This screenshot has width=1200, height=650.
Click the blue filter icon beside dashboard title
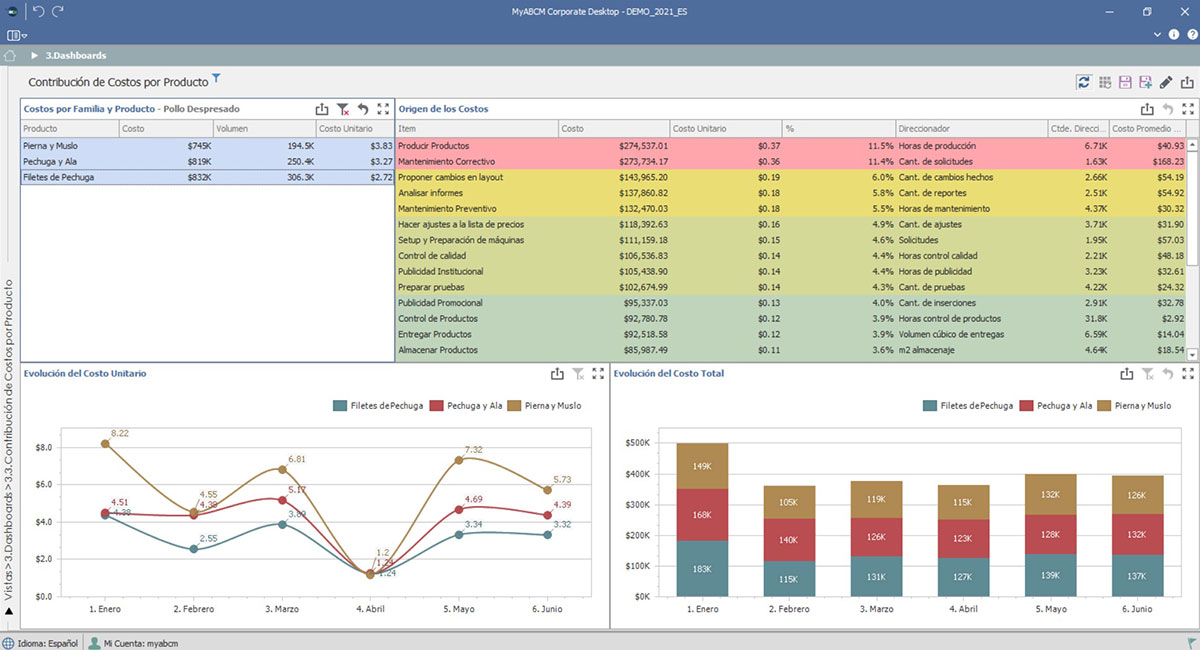coord(216,80)
